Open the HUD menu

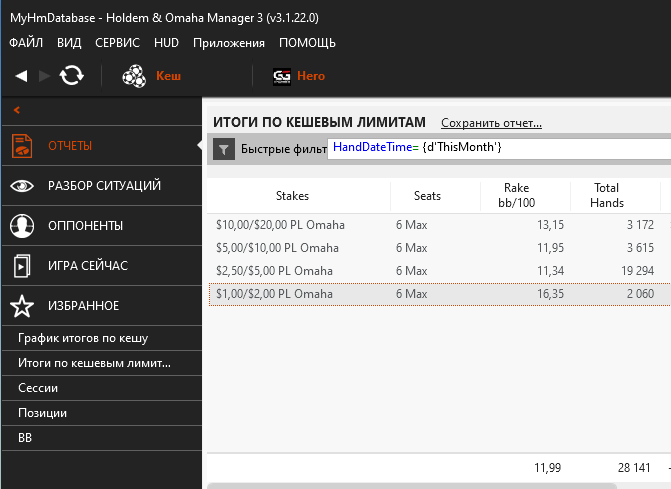pos(166,43)
